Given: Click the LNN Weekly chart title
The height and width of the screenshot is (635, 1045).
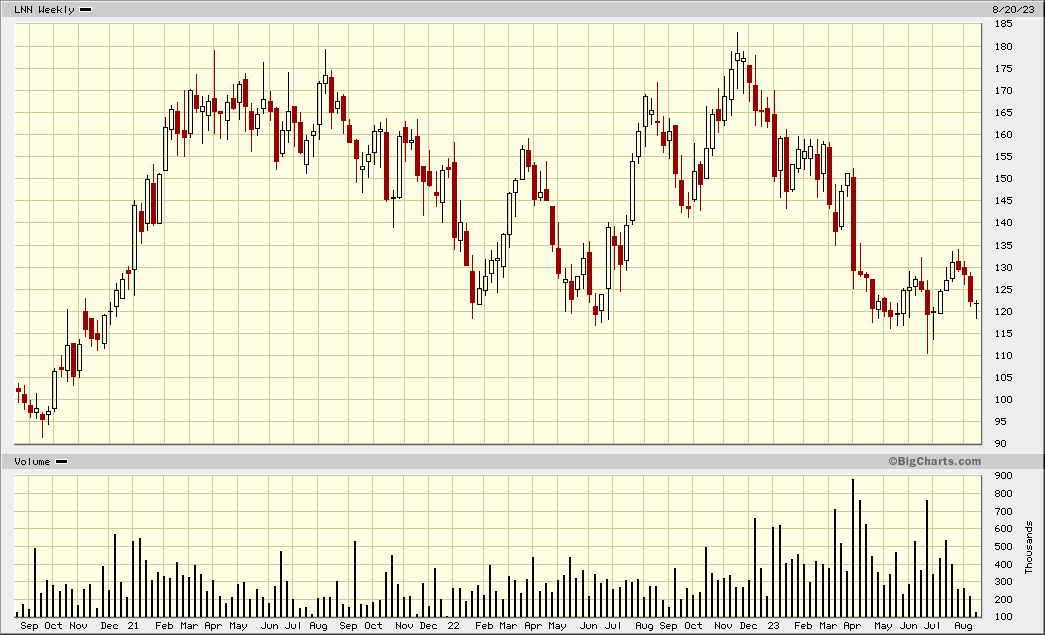Looking at the screenshot, I should click(x=44, y=9).
